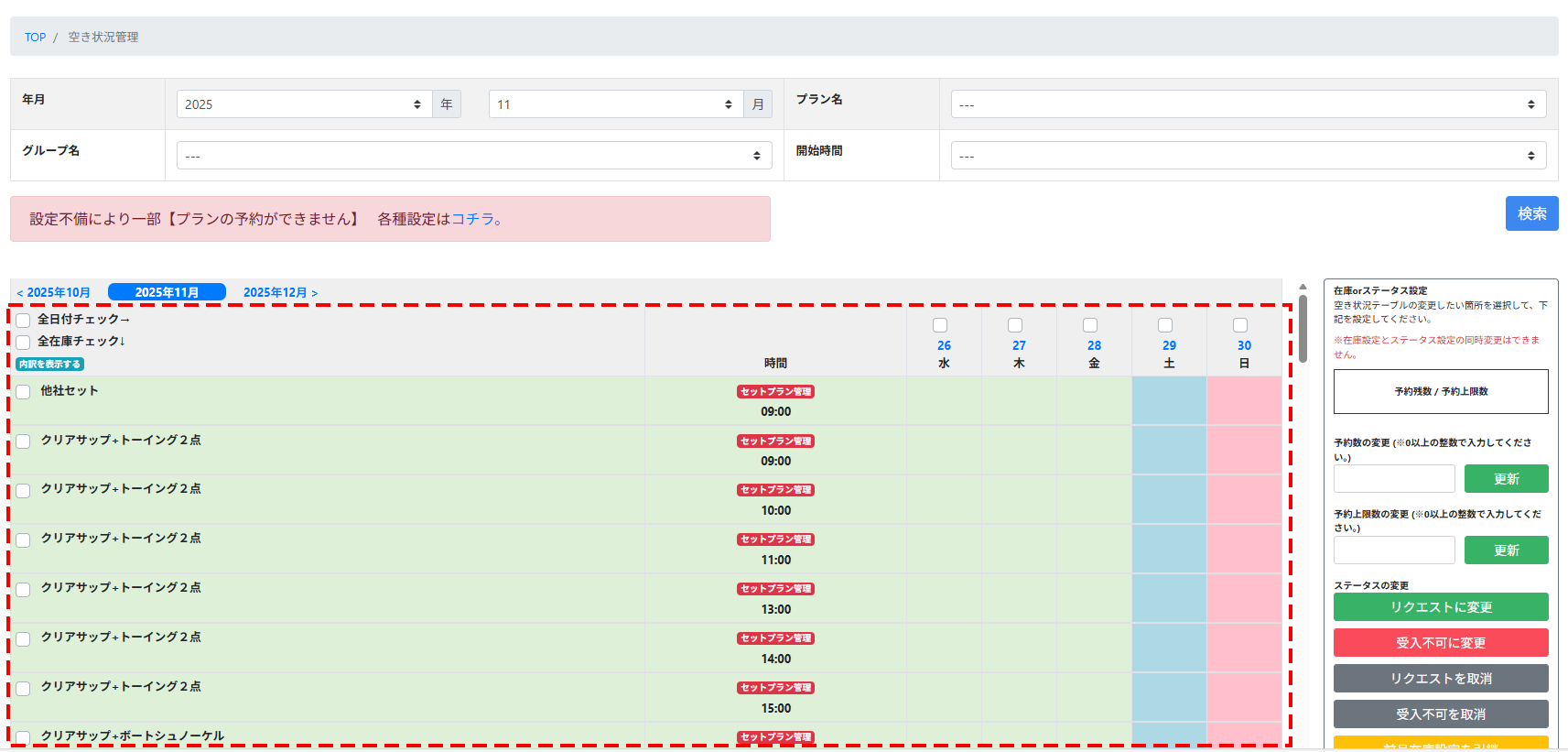
Task: Switch to next month 2025年12月
Action: (x=280, y=293)
